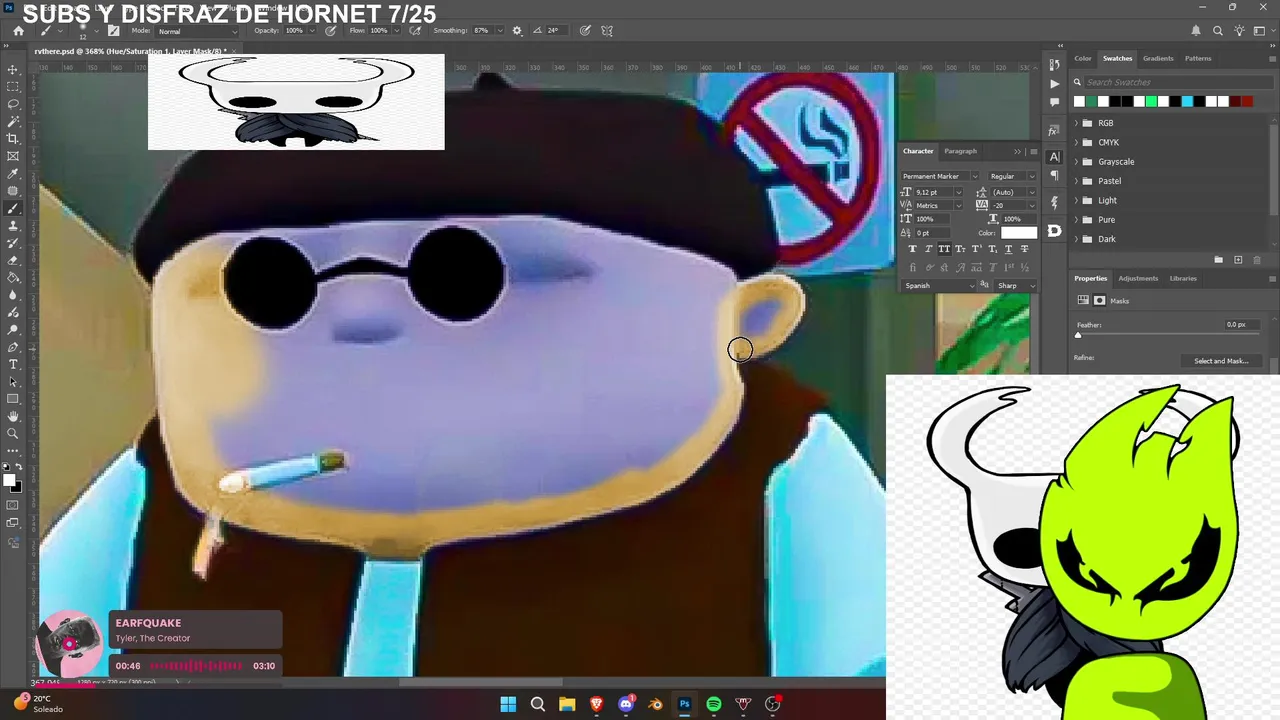This screenshot has width=1280, height=720.
Task: Select the pixel mask button in Properties
Action: pos(1100,300)
